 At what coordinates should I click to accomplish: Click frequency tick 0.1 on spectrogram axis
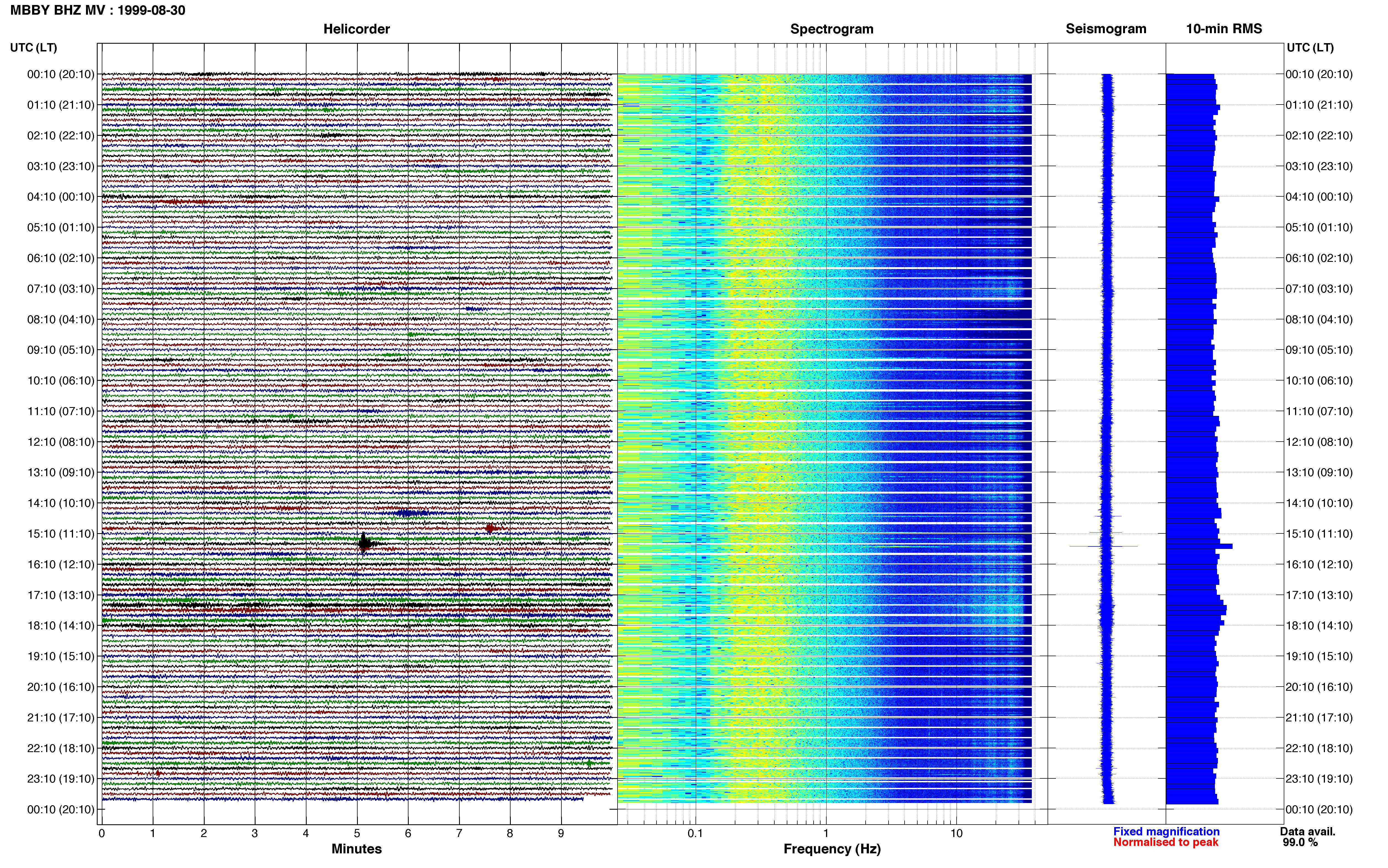pyautogui.click(x=695, y=833)
